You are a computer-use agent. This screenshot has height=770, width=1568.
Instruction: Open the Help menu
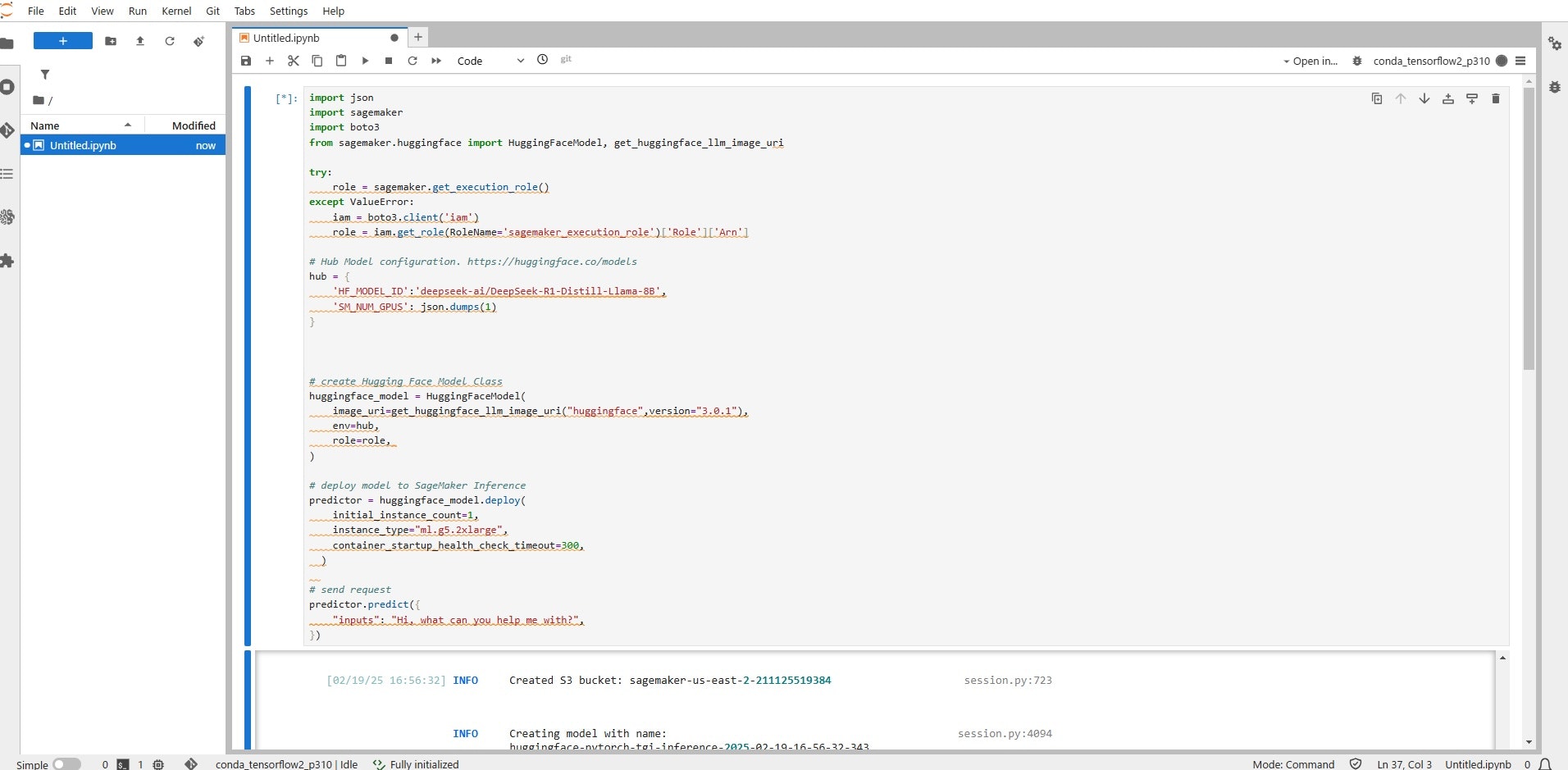pos(334,11)
